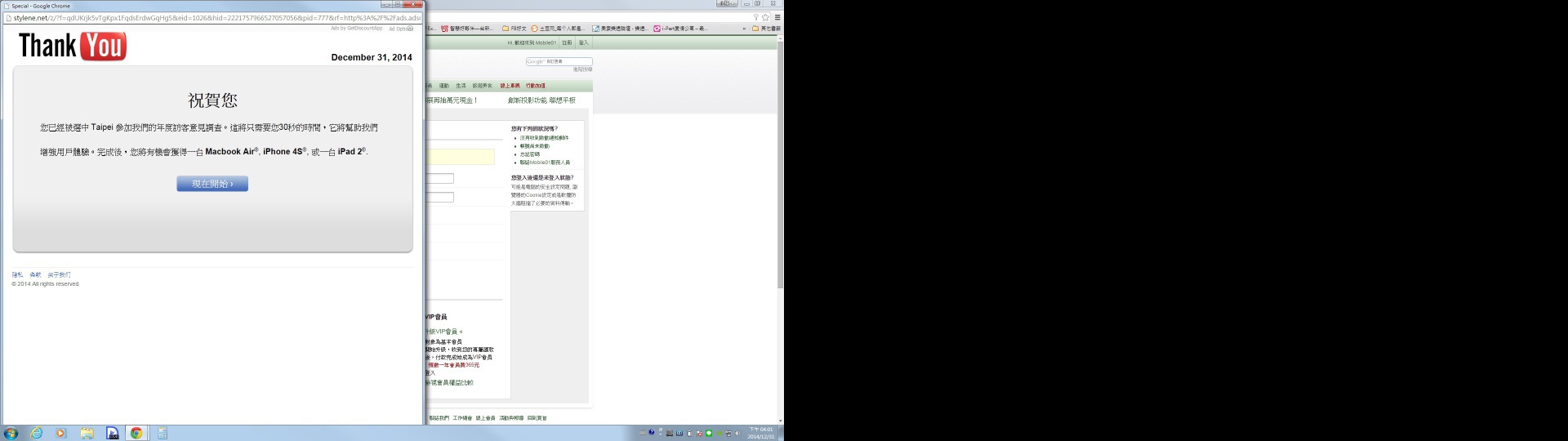This screenshot has width=1568, height=441.
Task: Launch Internet Explorer from taskbar
Action: pyautogui.click(x=37, y=434)
